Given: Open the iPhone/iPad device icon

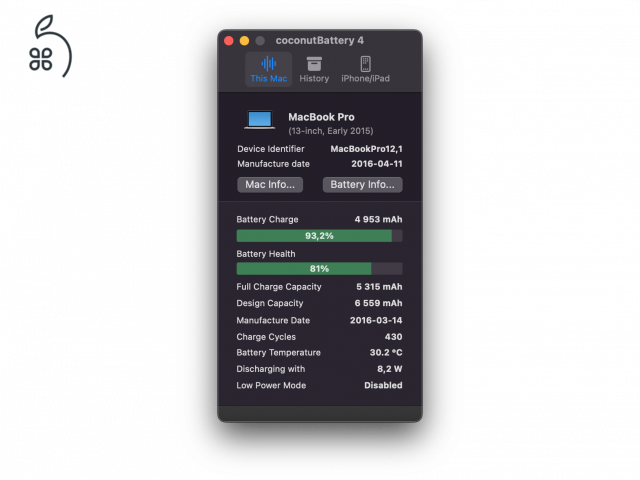Looking at the screenshot, I should coord(365,64).
